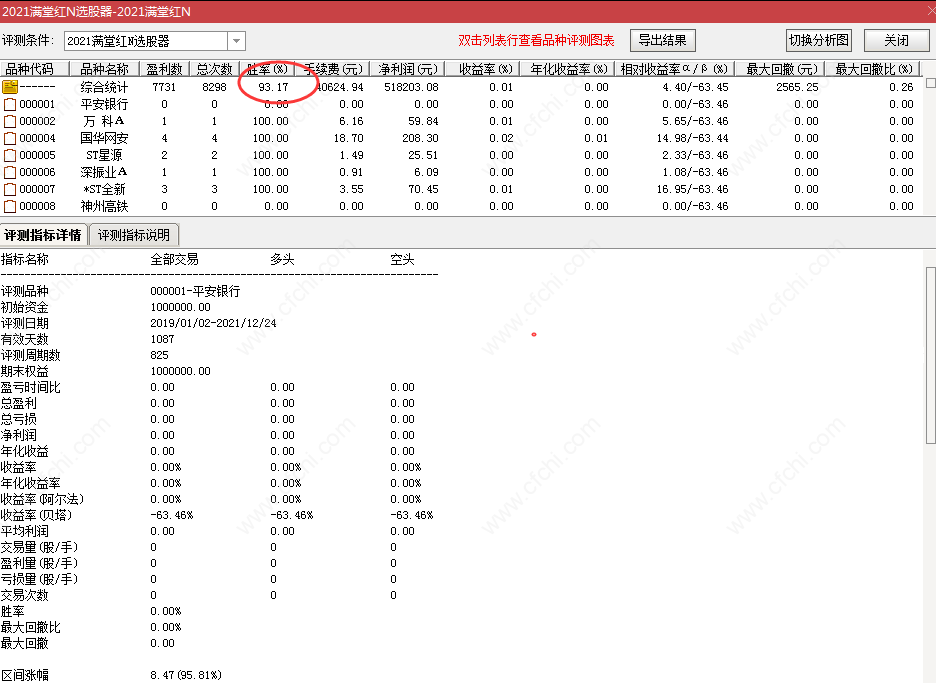Click the date range 2019/01/02-2021/12/24

pyautogui.click(x=213, y=324)
